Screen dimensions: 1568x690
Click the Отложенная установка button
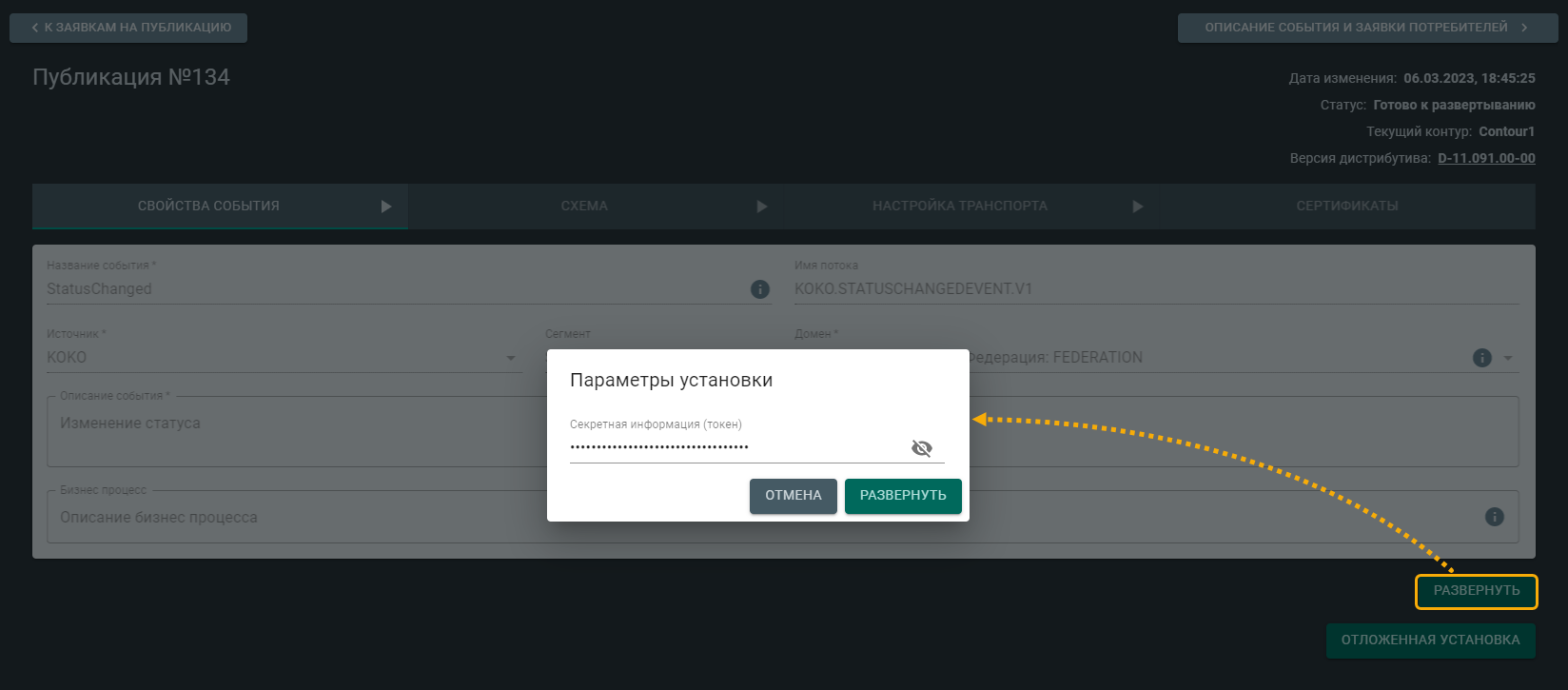1430,641
